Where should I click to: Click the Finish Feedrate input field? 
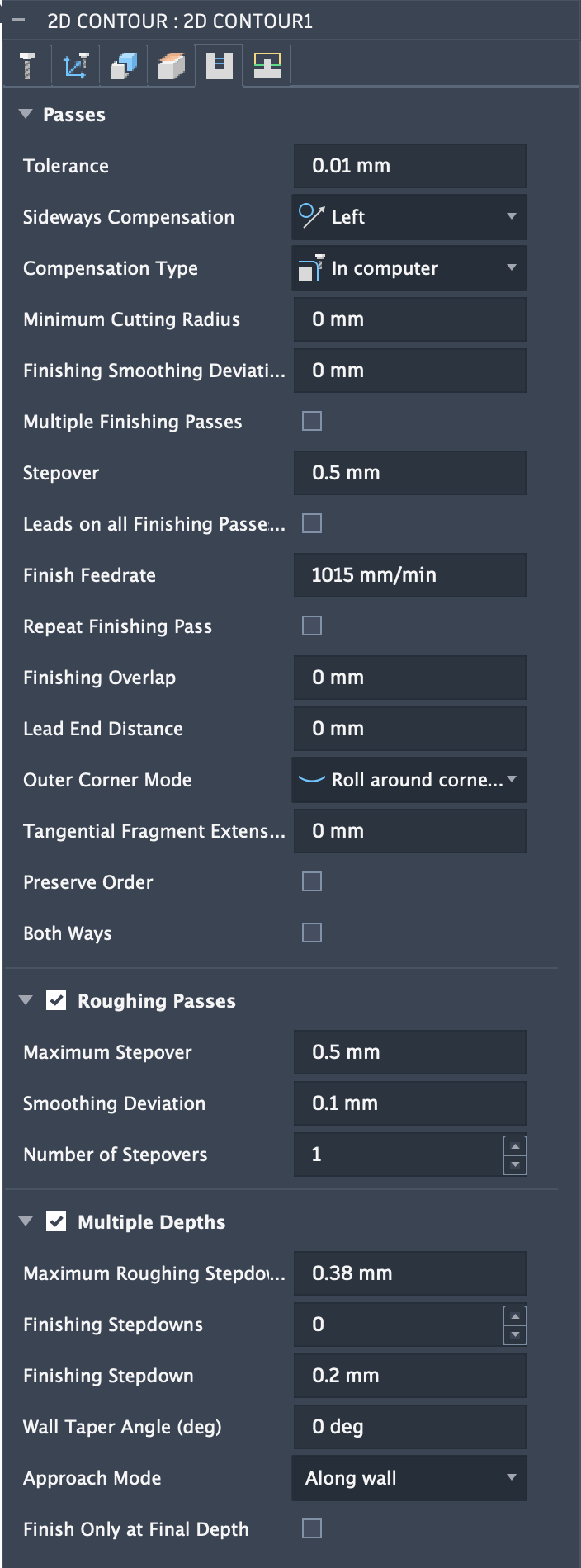click(409, 575)
